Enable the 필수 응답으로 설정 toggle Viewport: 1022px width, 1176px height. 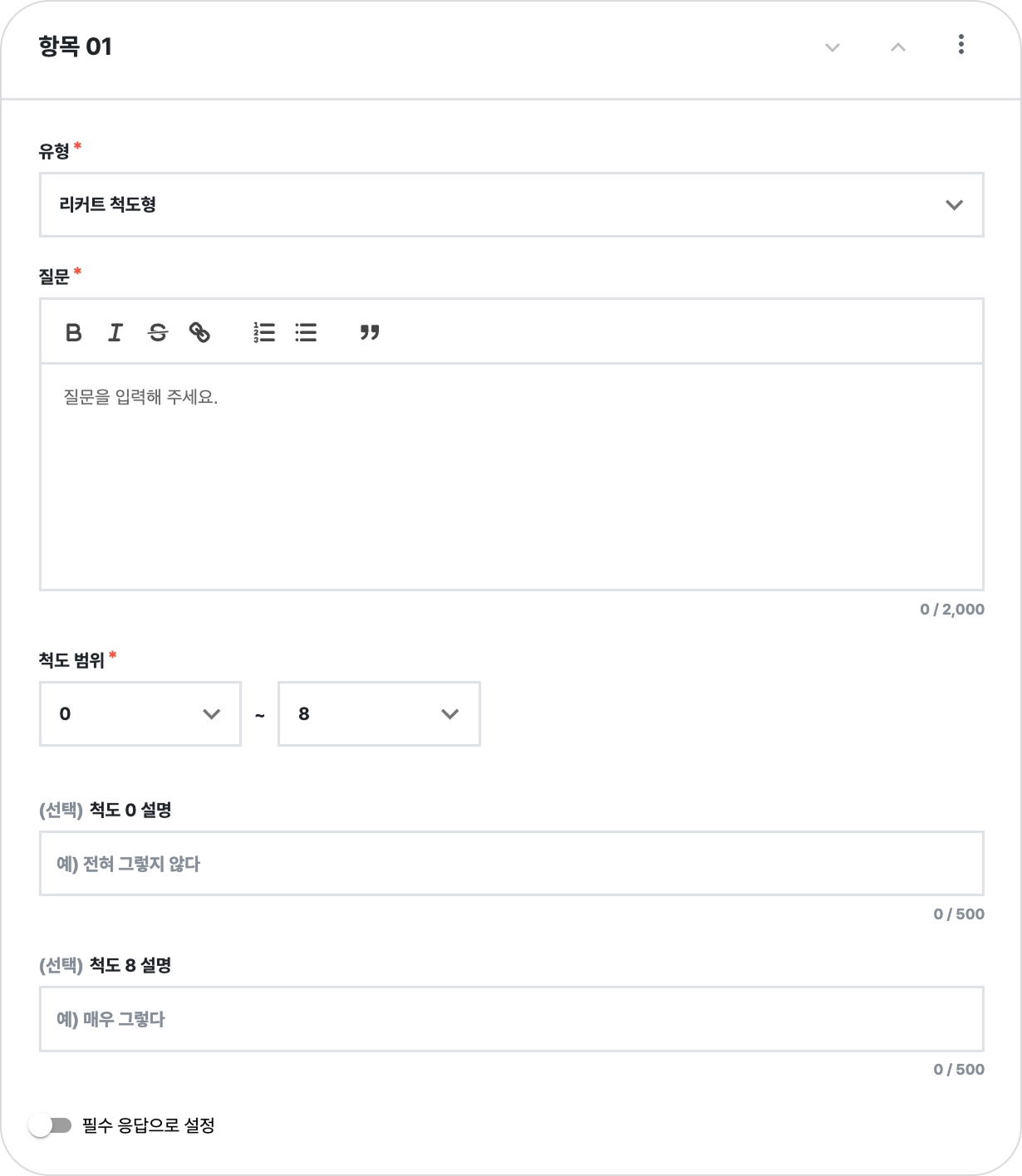point(50,1125)
